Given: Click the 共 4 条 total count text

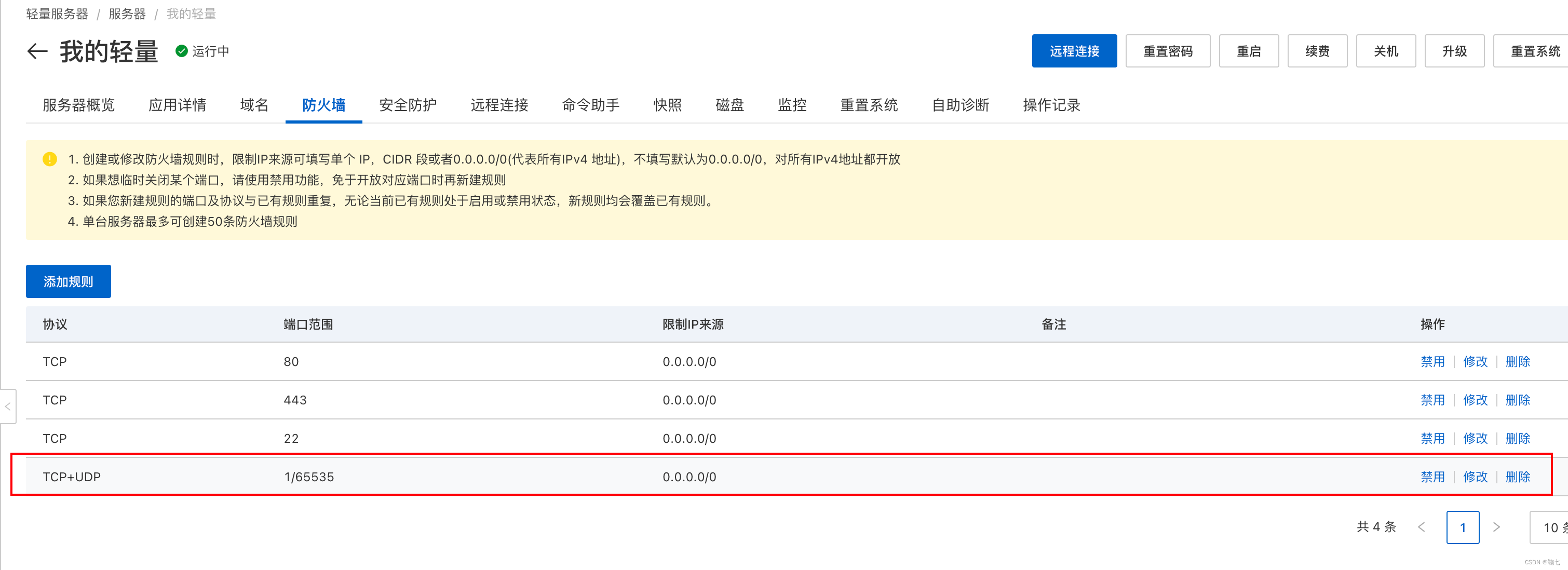Looking at the screenshot, I should click(1376, 527).
